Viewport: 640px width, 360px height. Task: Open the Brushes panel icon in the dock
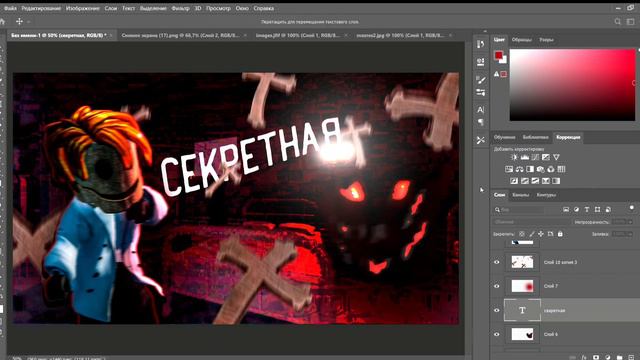480,80
